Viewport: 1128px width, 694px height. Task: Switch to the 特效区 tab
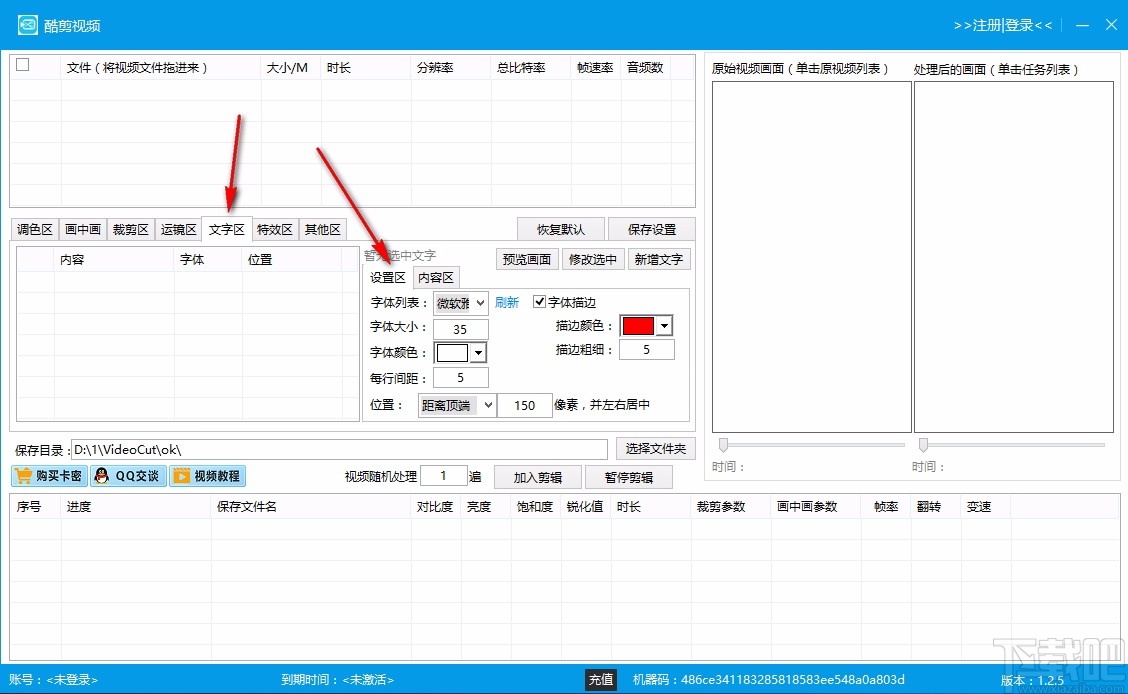275,229
